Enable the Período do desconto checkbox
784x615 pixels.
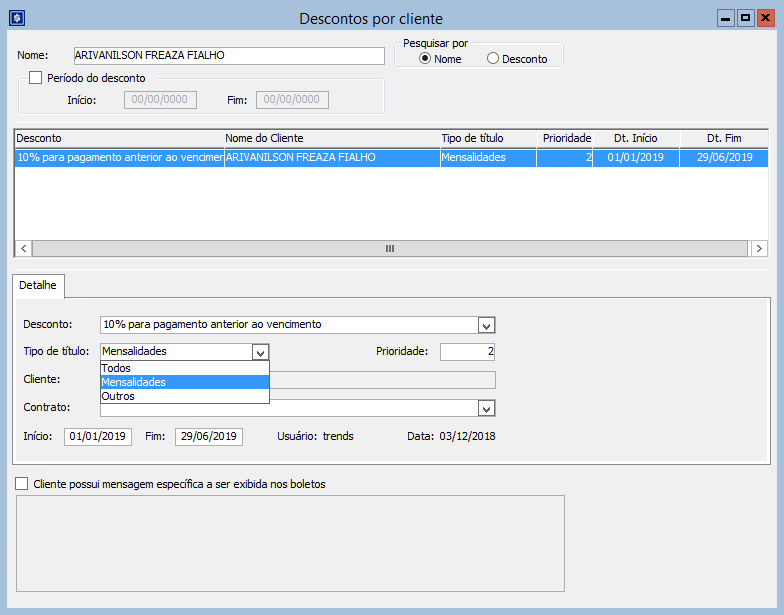tap(36, 78)
